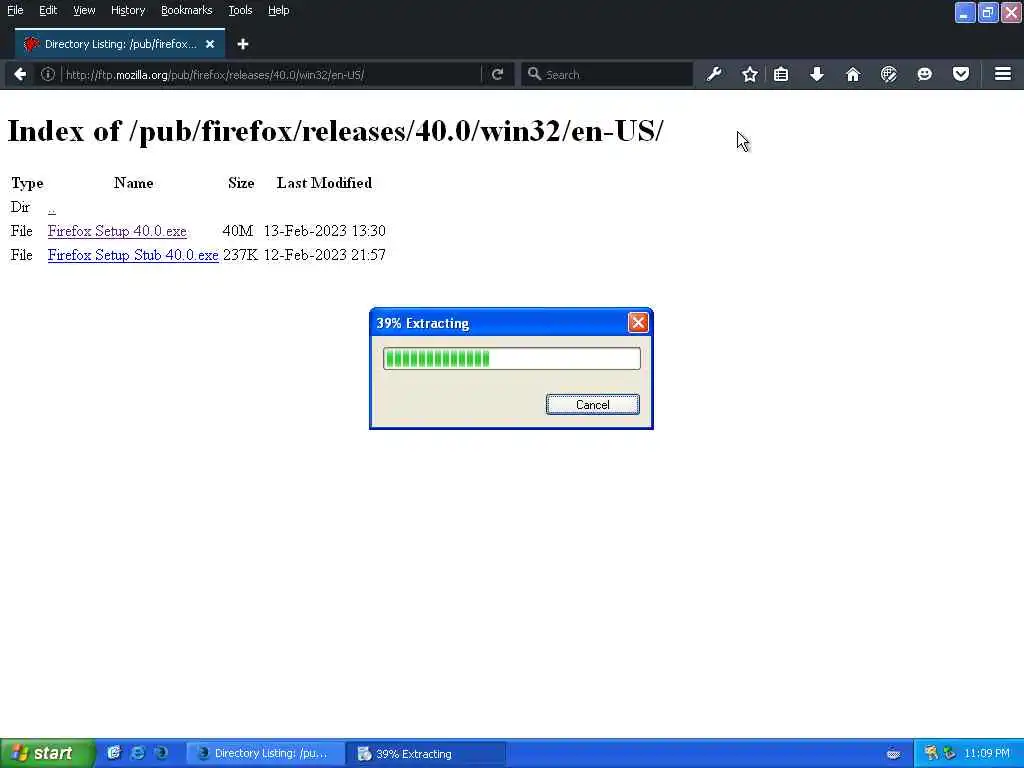Switch to Directory Listing taskbar button
Screen dimensions: 1024x768
point(266,754)
